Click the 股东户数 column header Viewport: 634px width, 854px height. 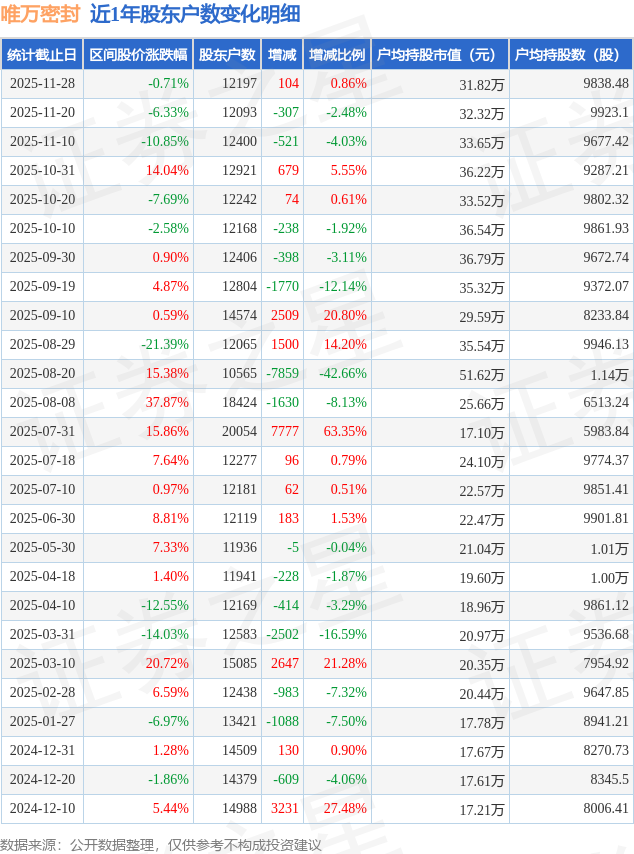pyautogui.click(x=227, y=55)
